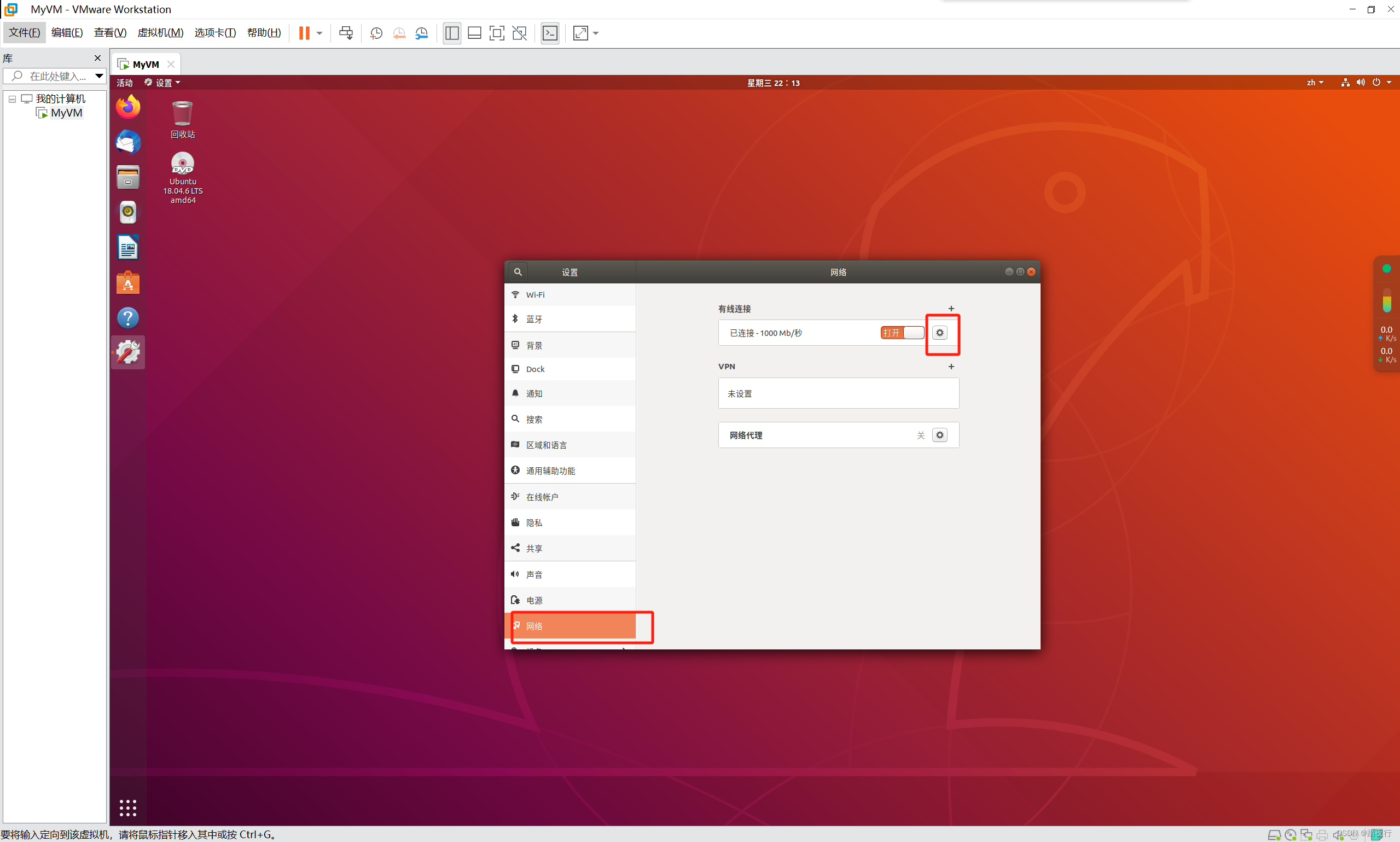Open 背景 settings panel
Viewport: 1400px width, 842px height.
[x=570, y=345]
